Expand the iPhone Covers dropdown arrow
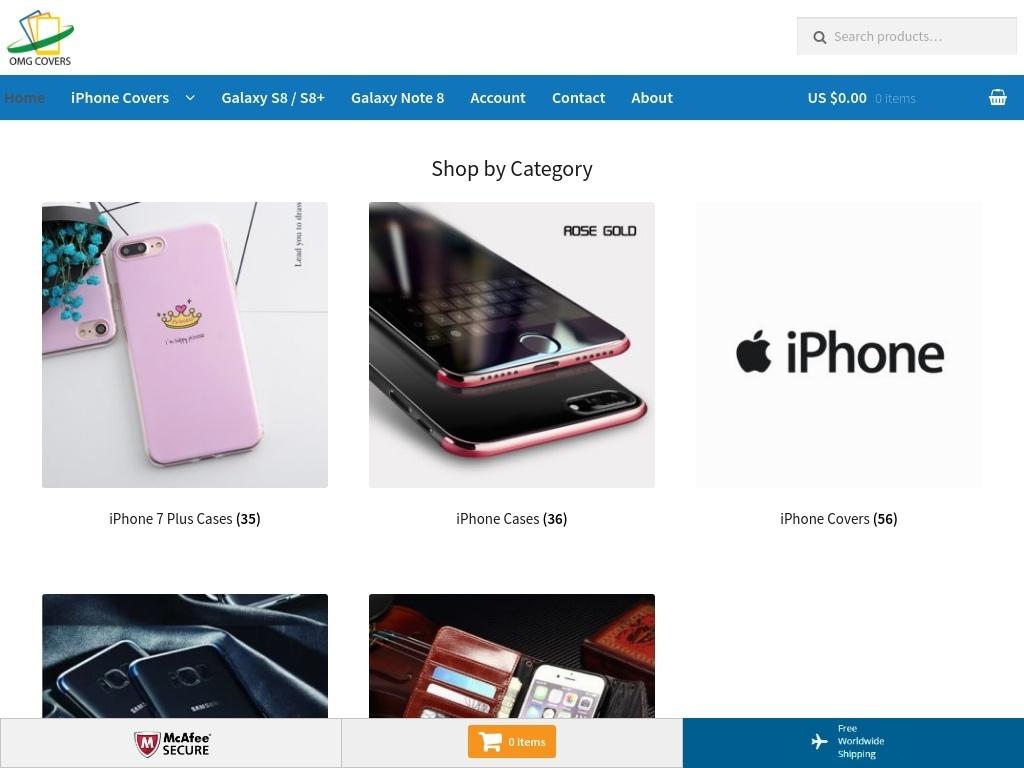Image resolution: width=1024 pixels, height=768 pixels. pos(190,98)
